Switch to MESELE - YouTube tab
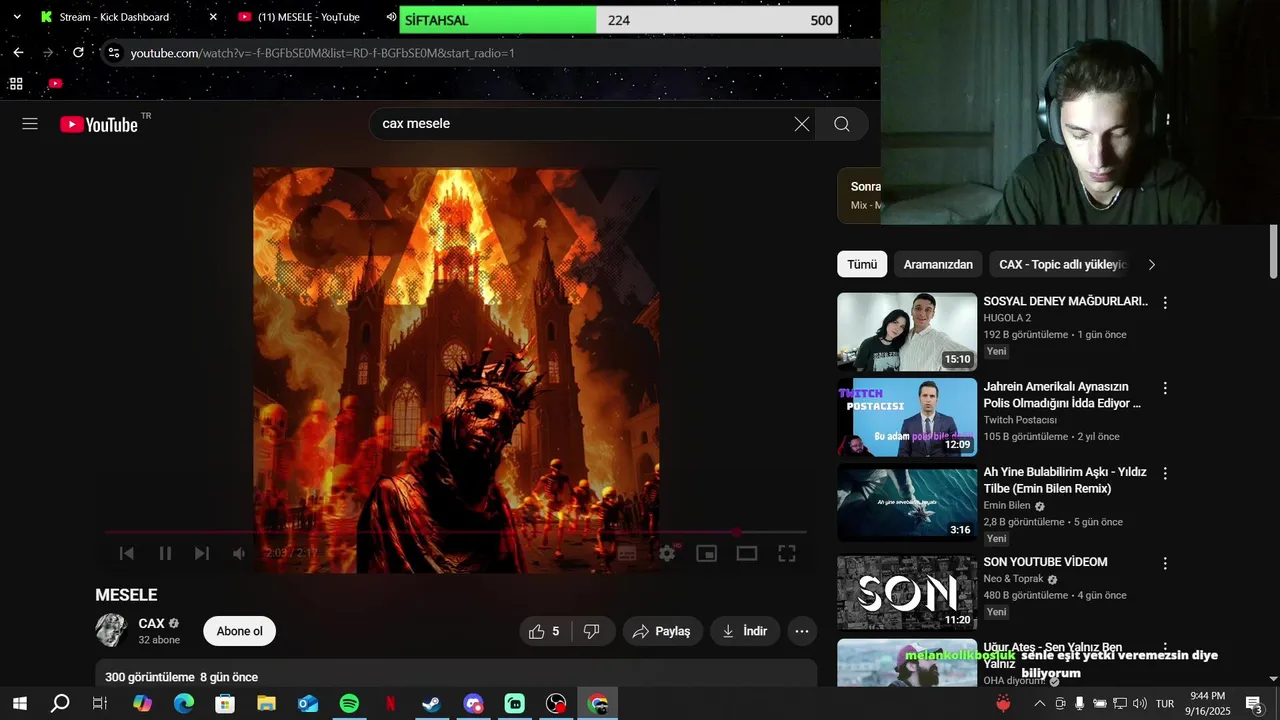 309,17
